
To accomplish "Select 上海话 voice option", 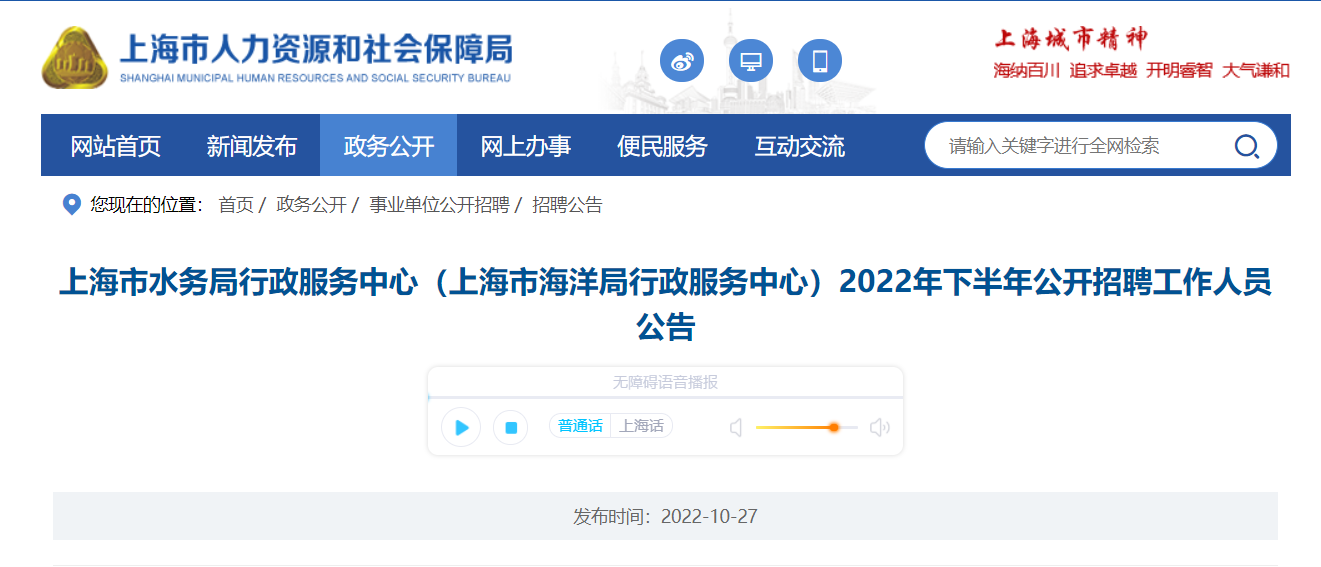I will [x=641, y=426].
